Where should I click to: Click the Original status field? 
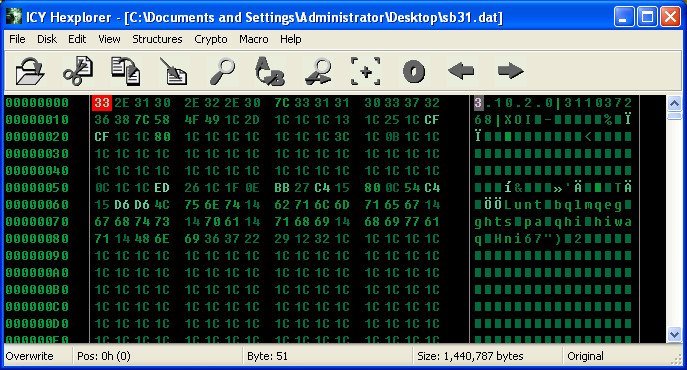[x=585, y=356]
